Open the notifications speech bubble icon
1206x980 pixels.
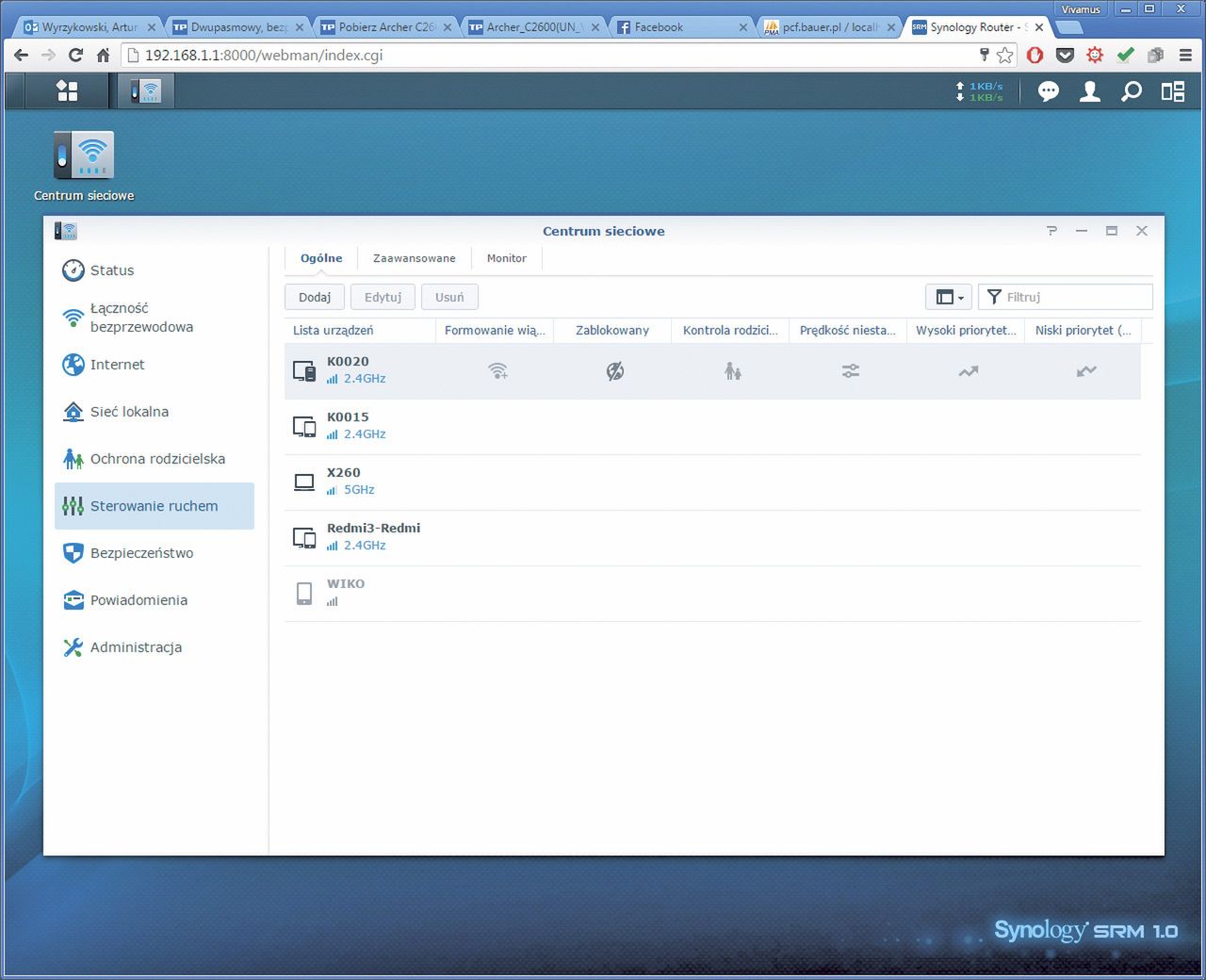1049,91
